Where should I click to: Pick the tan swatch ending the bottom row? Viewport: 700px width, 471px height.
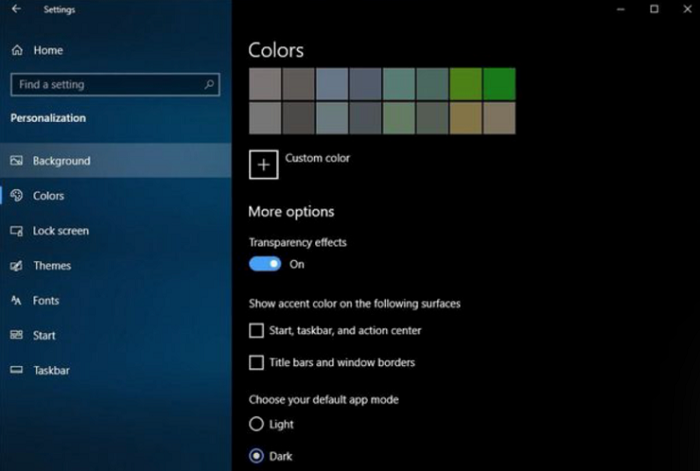click(499, 118)
